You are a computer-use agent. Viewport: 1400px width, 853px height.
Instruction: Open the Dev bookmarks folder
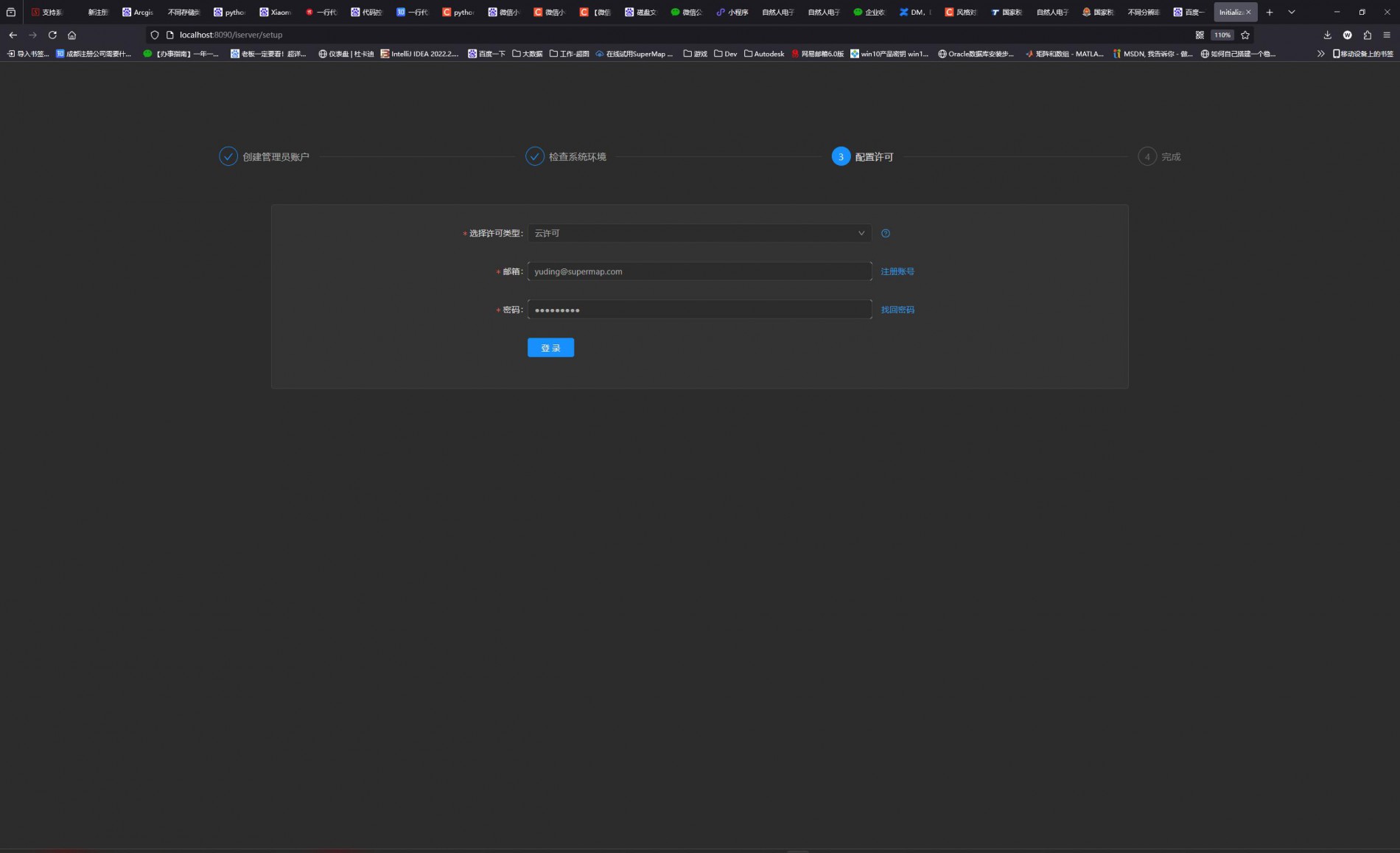(725, 54)
